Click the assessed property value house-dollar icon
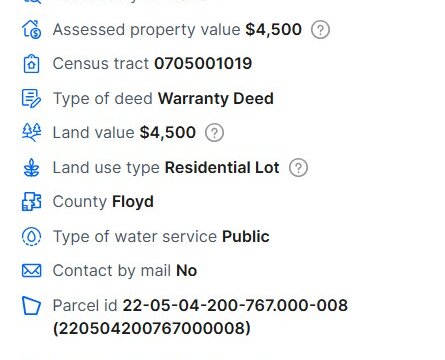The width and height of the screenshot is (445, 360). pyautogui.click(x=32, y=29)
